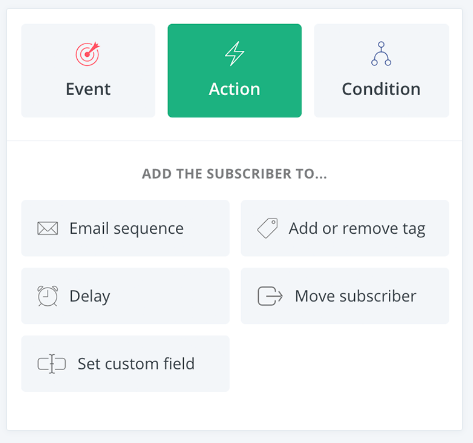The height and width of the screenshot is (443, 473).
Task: Pick the Move subscriber action
Action: 345,296
